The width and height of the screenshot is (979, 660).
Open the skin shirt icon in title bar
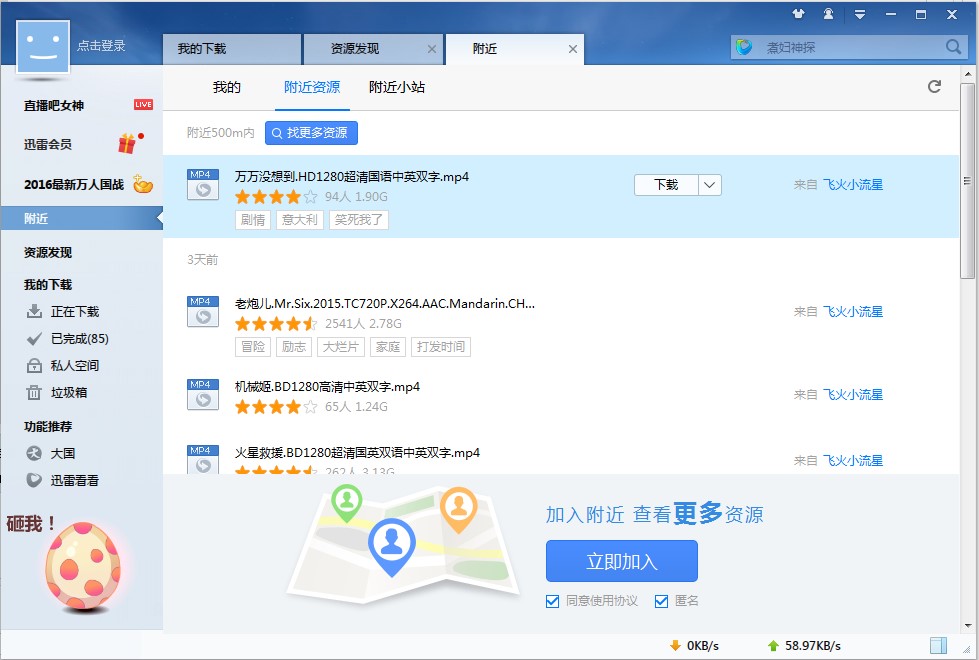(798, 14)
